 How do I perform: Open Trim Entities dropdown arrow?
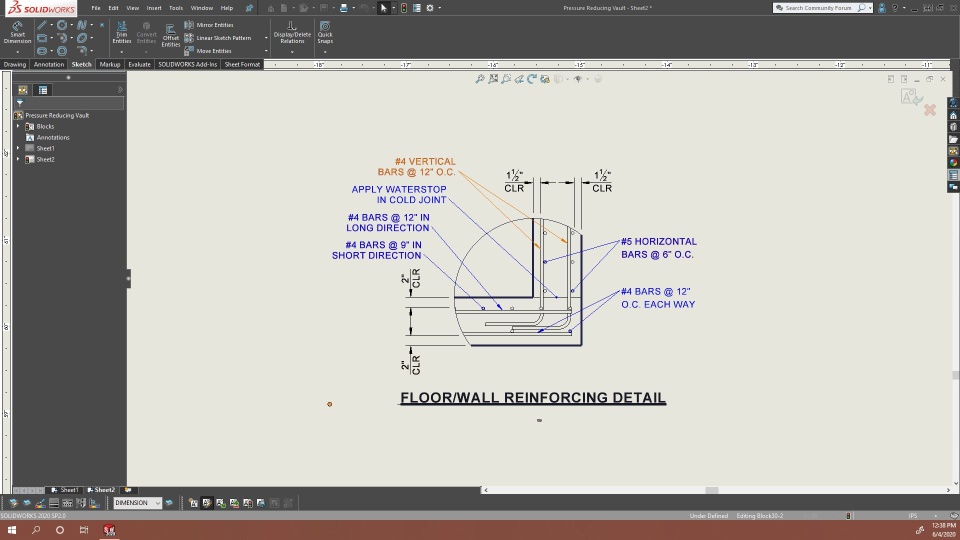tap(121, 52)
